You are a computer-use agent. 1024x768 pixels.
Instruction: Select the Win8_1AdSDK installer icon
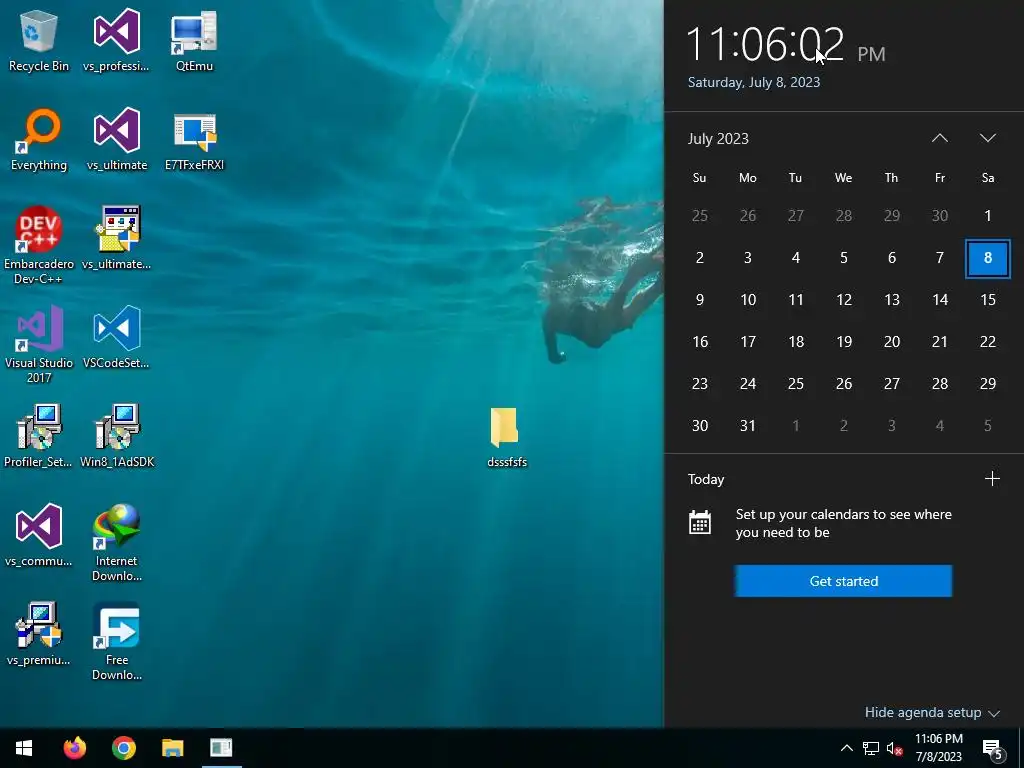[116, 436]
